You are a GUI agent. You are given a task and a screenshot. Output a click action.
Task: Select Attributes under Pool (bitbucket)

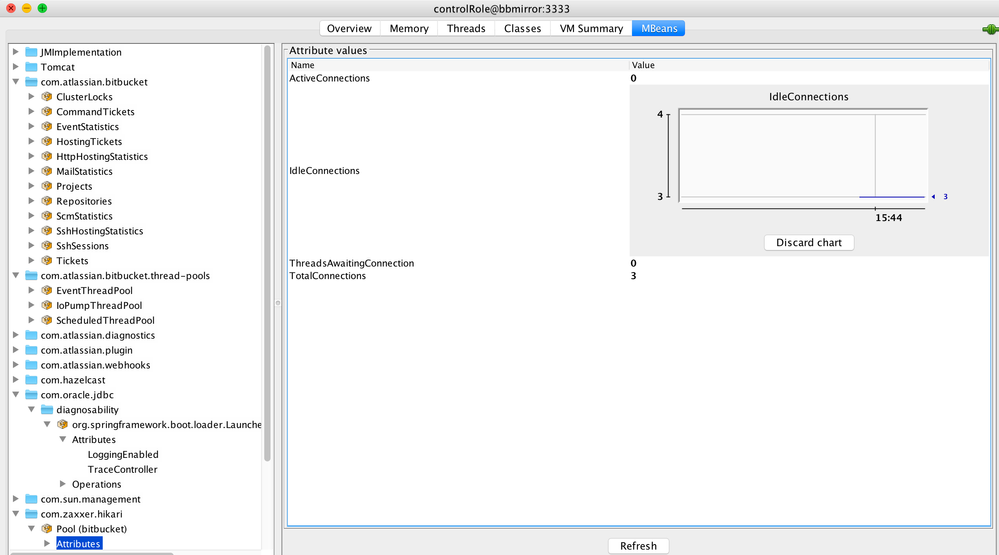pyautogui.click(x=78, y=544)
